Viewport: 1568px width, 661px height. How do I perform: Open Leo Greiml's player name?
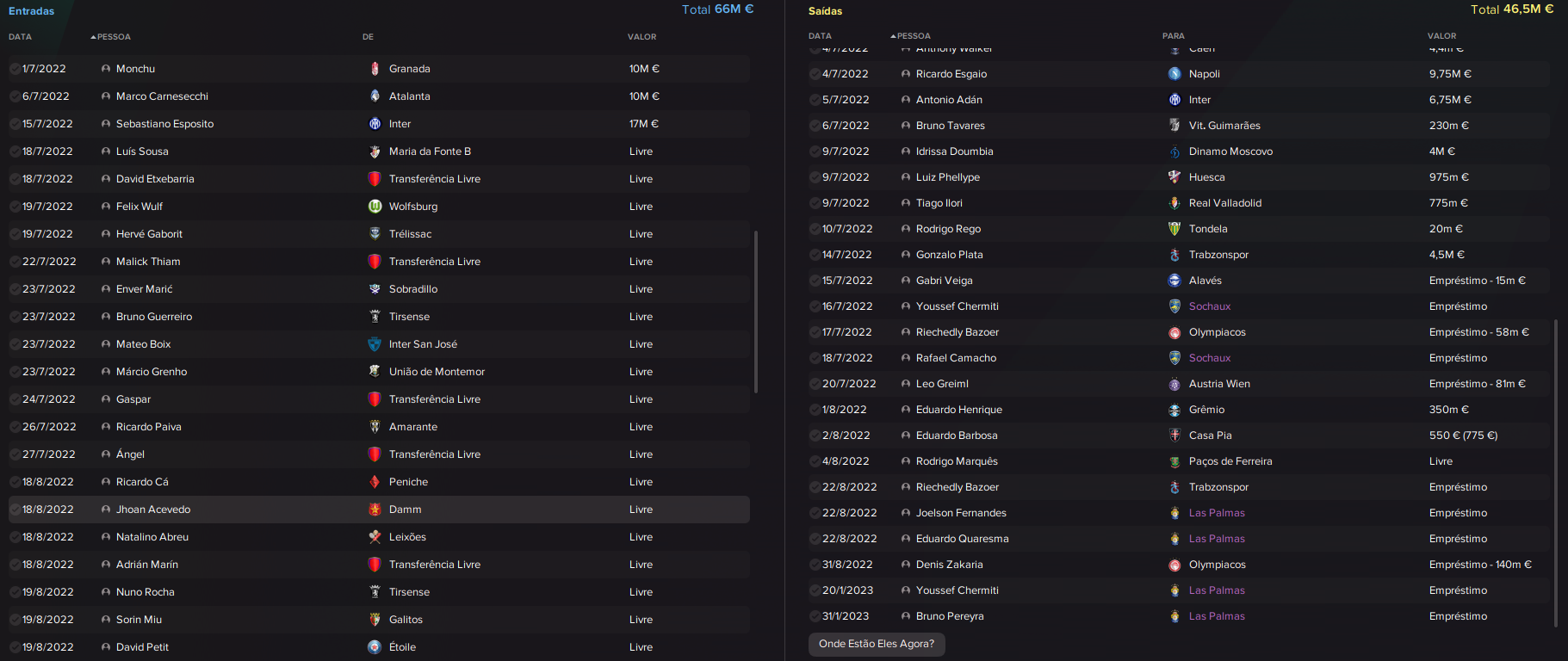coord(942,384)
